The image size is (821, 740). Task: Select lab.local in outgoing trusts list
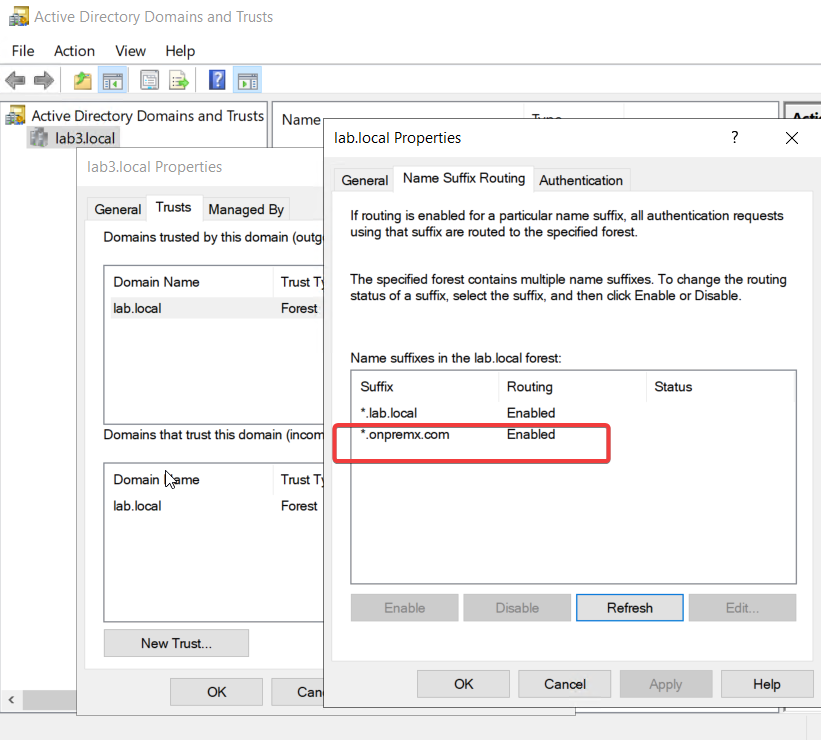click(x=137, y=308)
